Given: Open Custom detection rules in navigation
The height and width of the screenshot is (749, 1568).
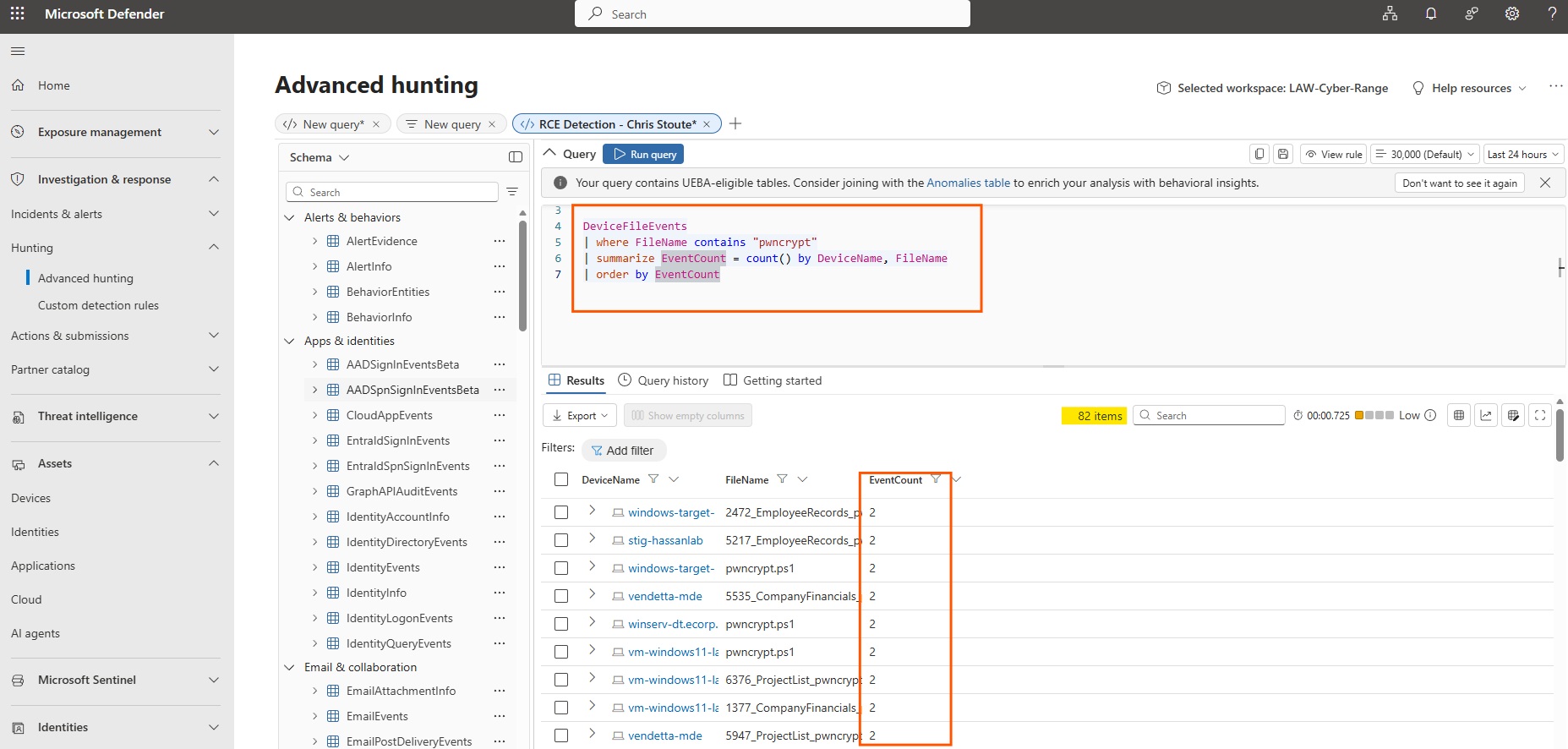Looking at the screenshot, I should click(98, 305).
